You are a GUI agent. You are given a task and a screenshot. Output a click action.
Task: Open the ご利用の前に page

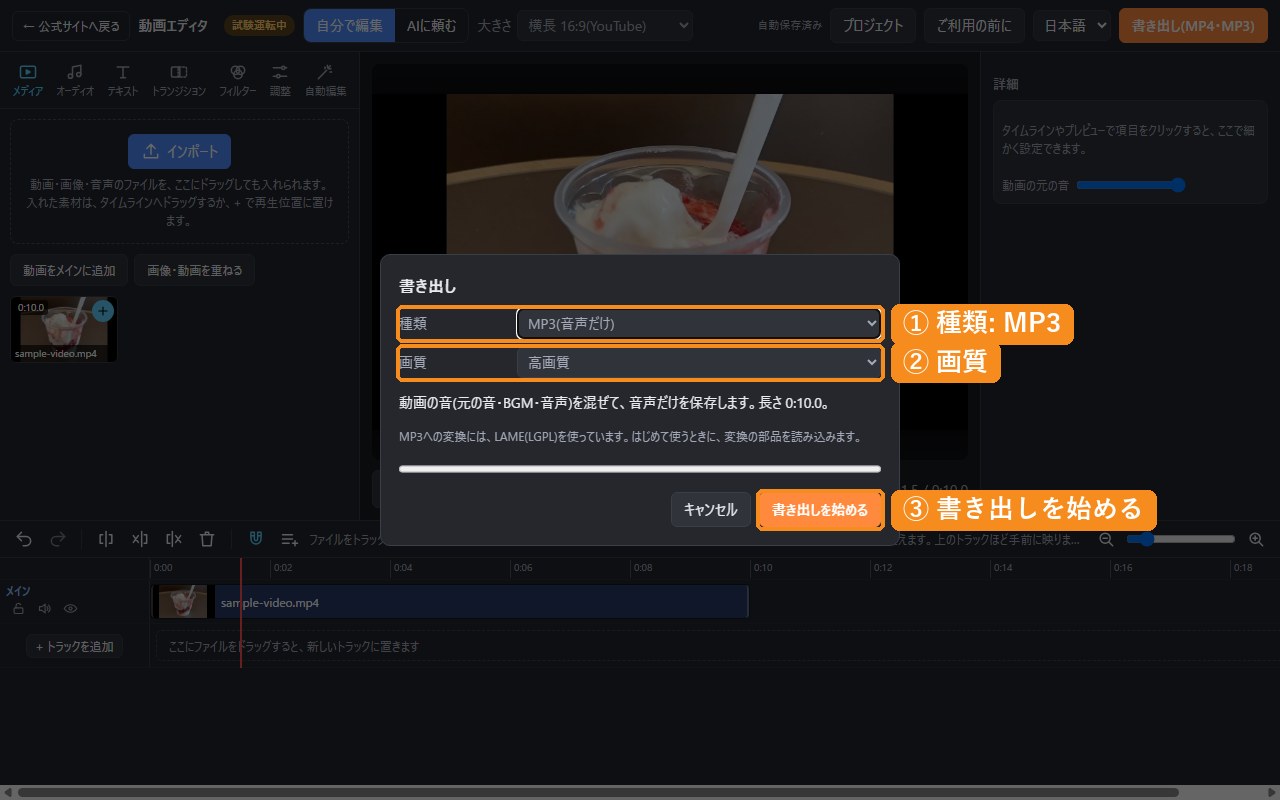[974, 26]
